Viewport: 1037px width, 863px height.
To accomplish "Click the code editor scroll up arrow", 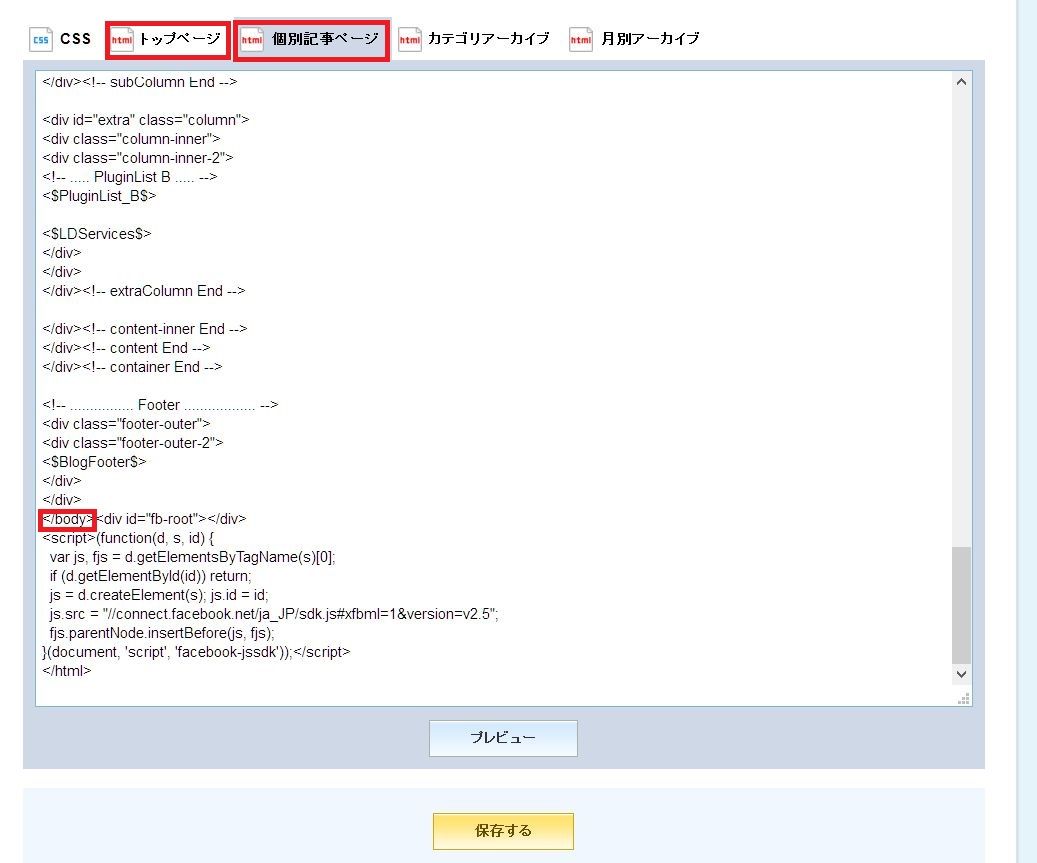I will (x=962, y=82).
